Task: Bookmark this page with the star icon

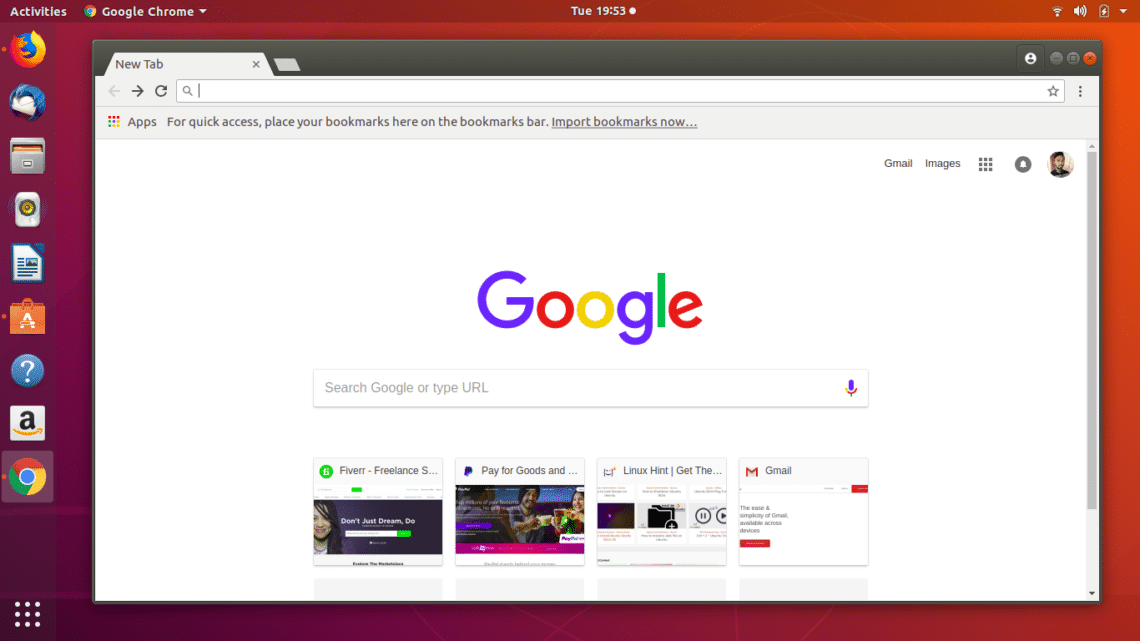Action: [x=1053, y=91]
